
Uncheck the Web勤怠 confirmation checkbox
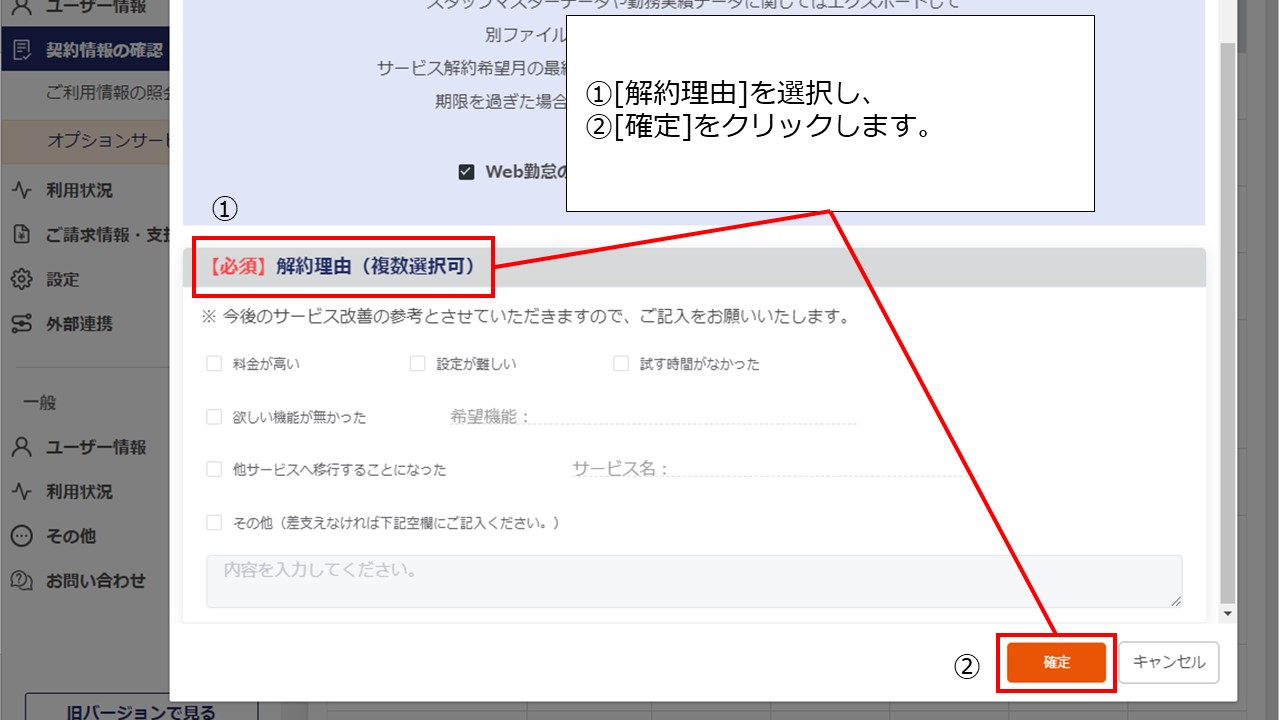pyautogui.click(x=466, y=171)
